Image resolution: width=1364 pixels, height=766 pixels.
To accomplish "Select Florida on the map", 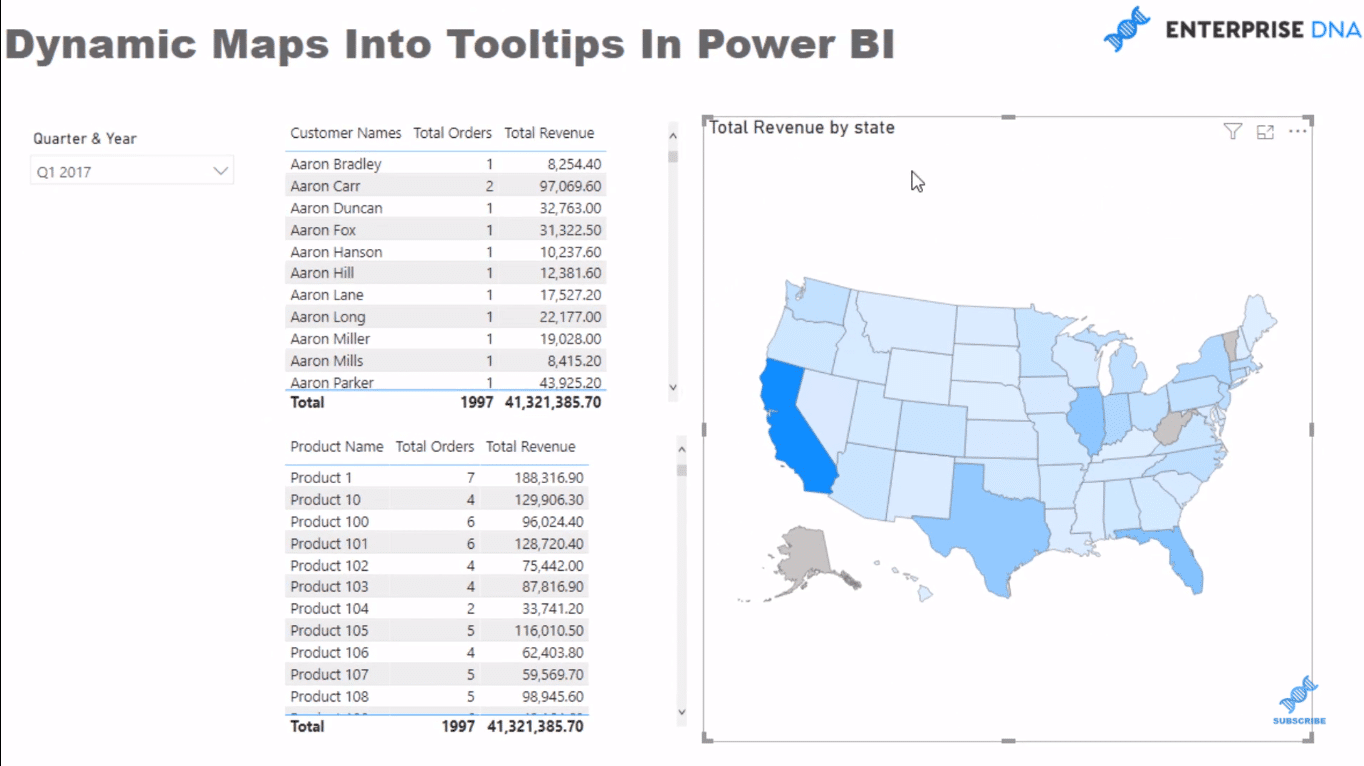I will tap(1187, 562).
